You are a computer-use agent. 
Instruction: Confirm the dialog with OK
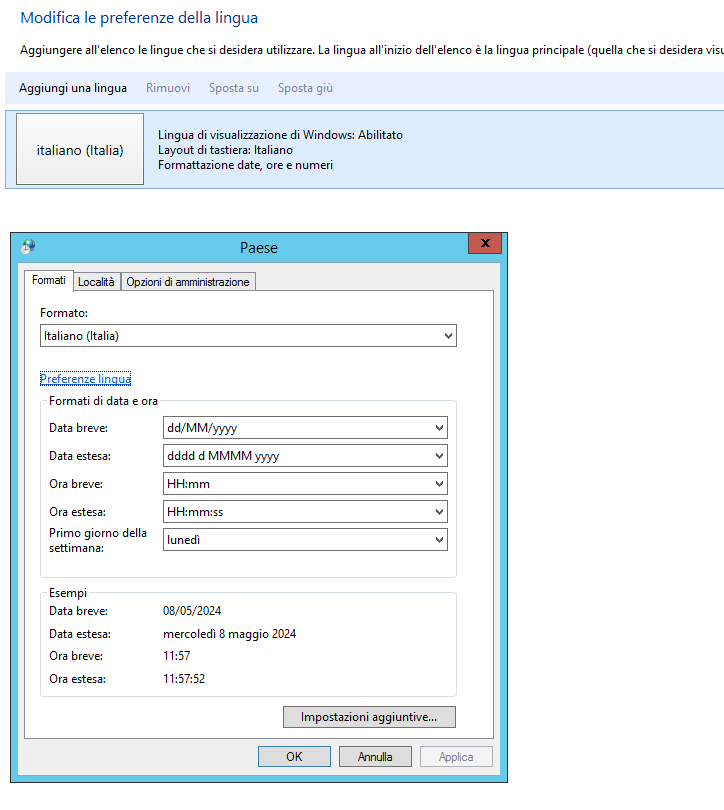coord(294,757)
